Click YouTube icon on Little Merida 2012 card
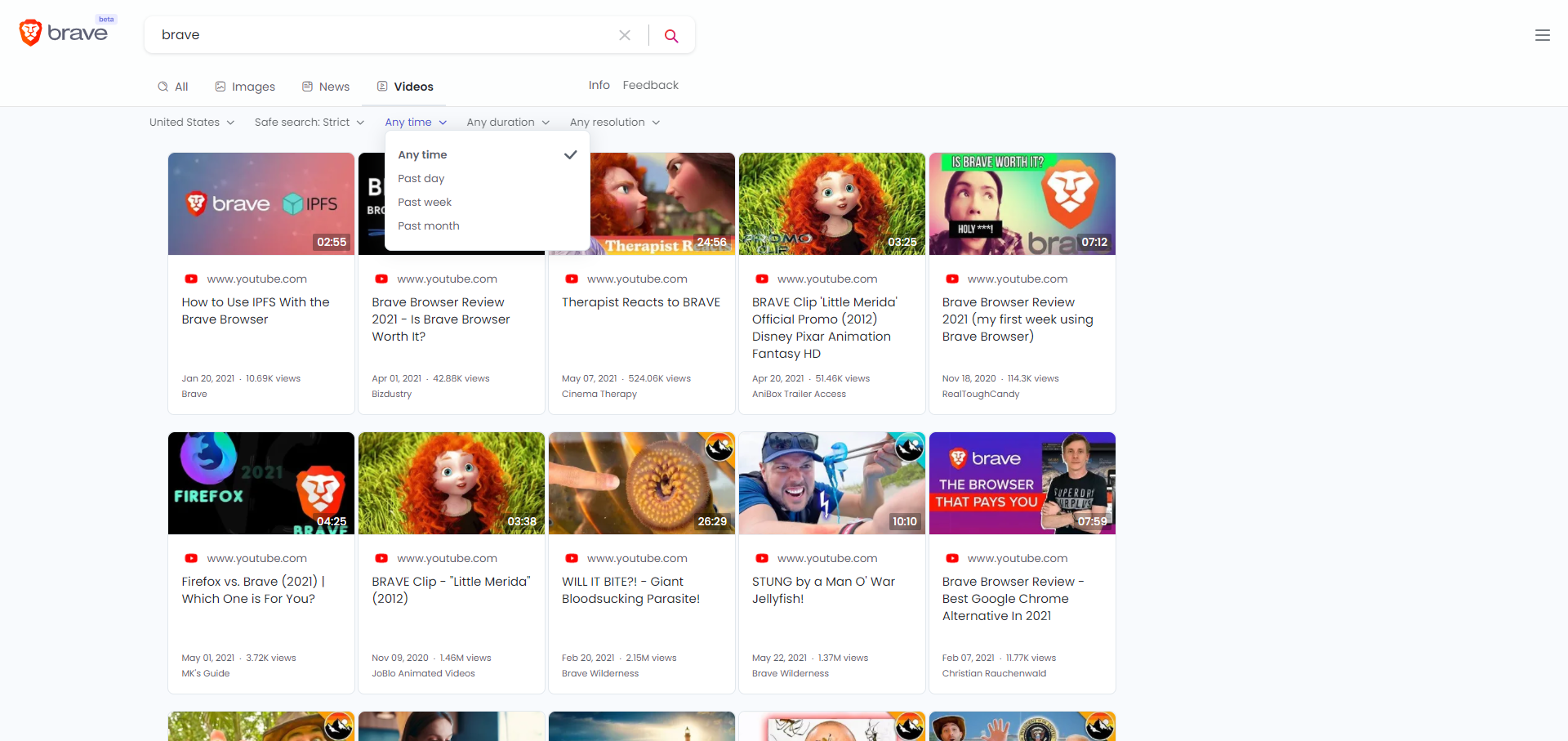Screen dimensions: 1568x741 (x=381, y=558)
